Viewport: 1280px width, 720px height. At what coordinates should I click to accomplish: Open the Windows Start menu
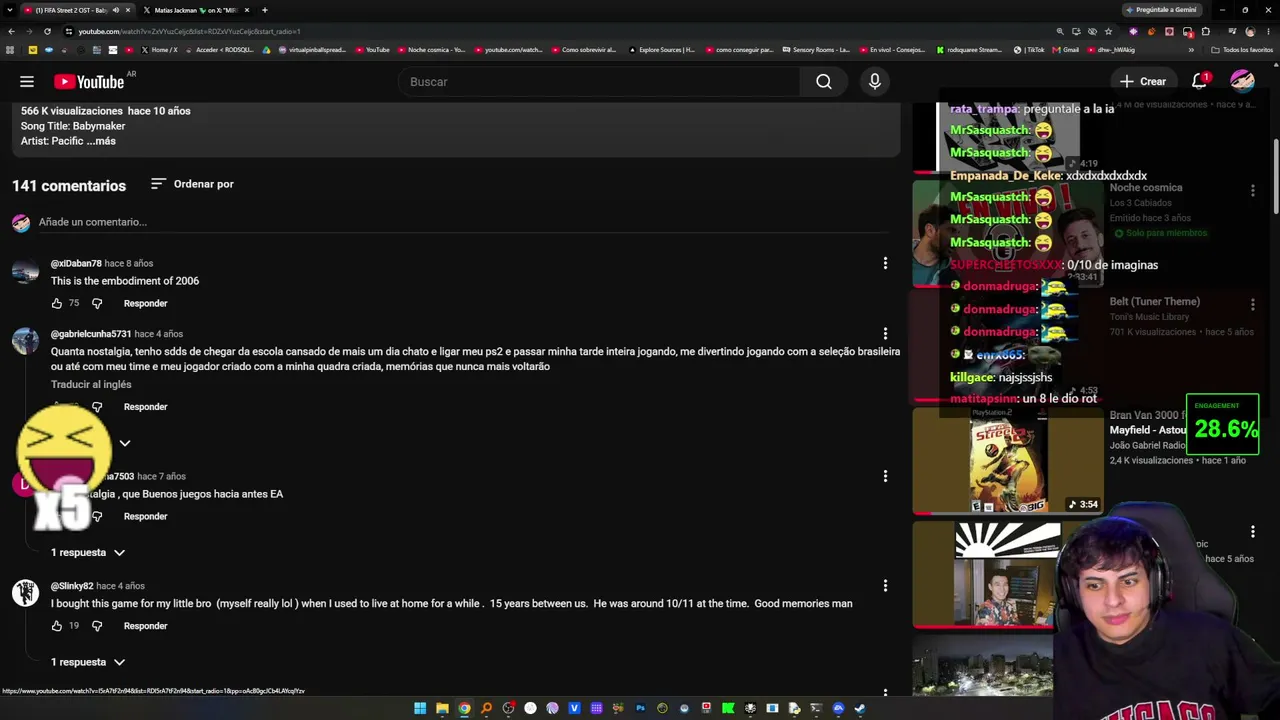pyautogui.click(x=420, y=709)
